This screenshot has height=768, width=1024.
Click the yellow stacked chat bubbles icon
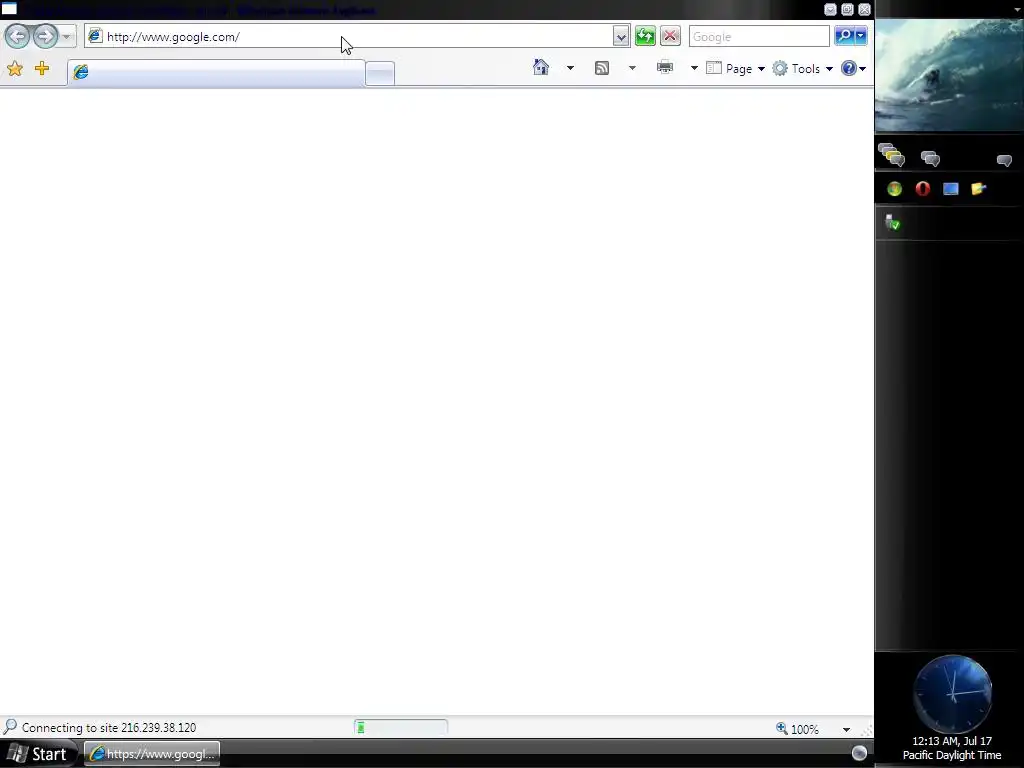pos(891,155)
